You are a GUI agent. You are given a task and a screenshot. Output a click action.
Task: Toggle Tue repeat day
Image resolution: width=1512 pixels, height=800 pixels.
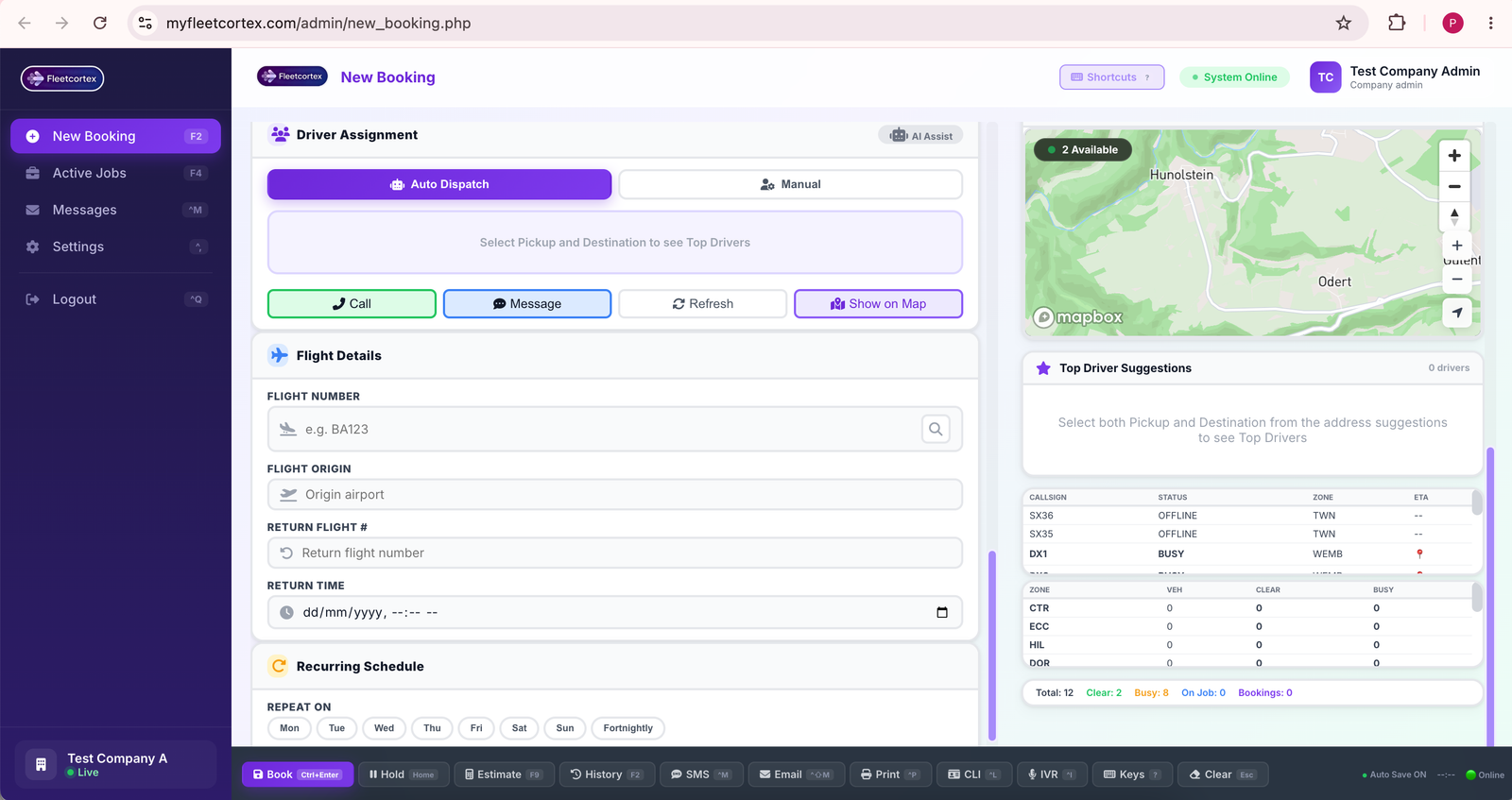336,728
